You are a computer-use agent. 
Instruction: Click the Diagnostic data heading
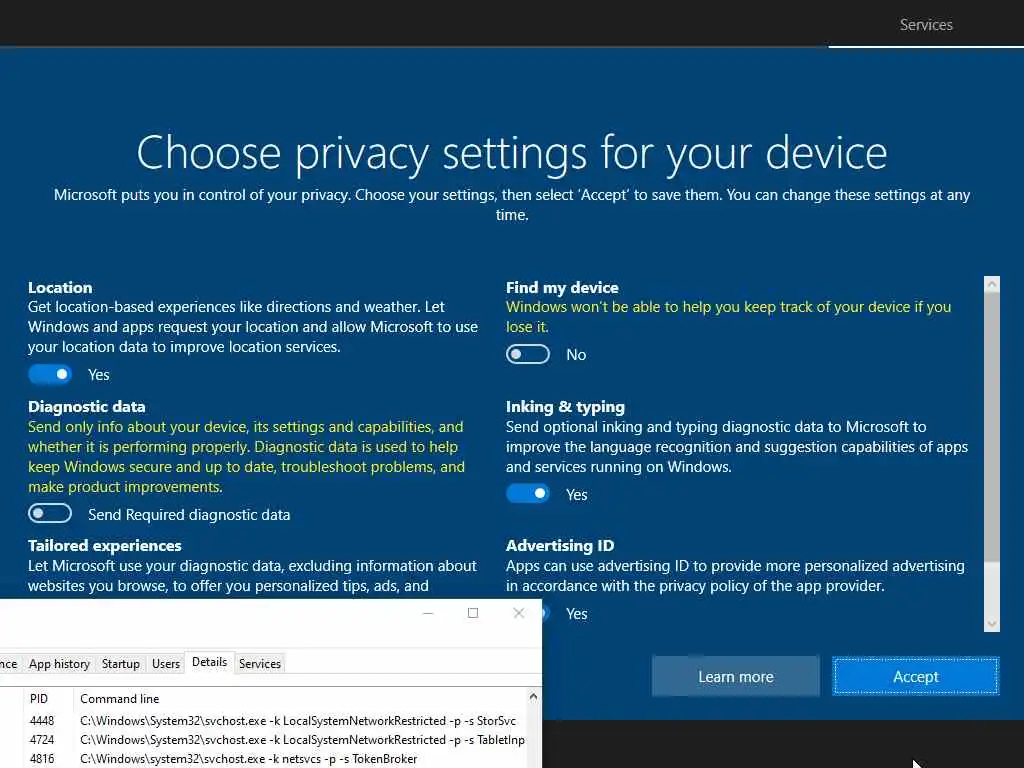point(87,406)
